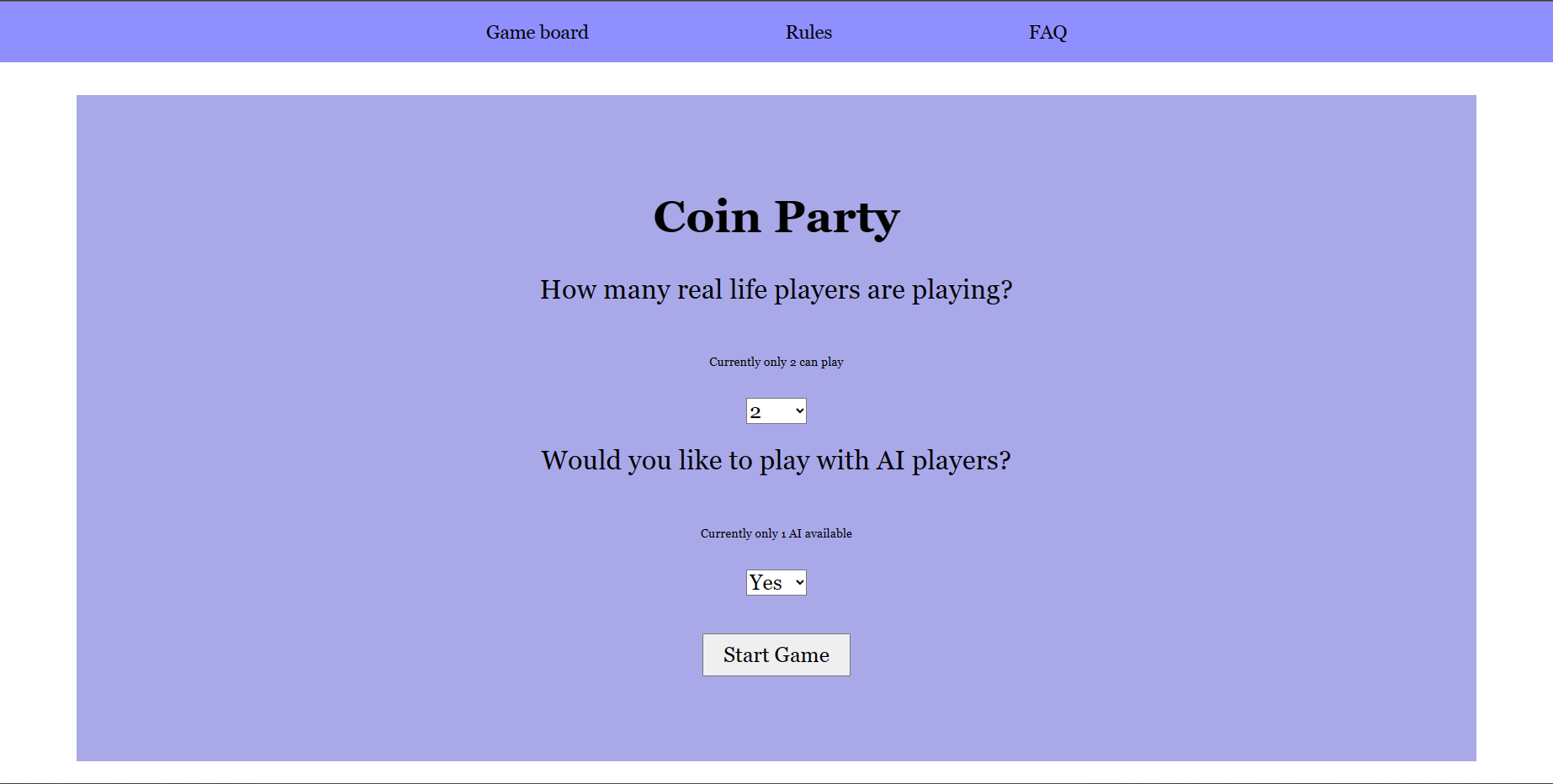
Task: Open the FAQ link
Action: point(1047,32)
